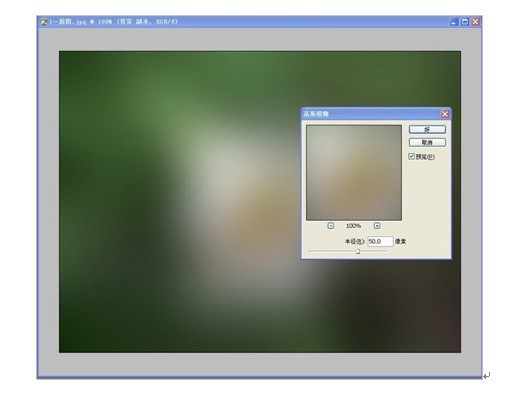Click the radius slider handle
Screen dimensions: 530x396
click(358, 251)
